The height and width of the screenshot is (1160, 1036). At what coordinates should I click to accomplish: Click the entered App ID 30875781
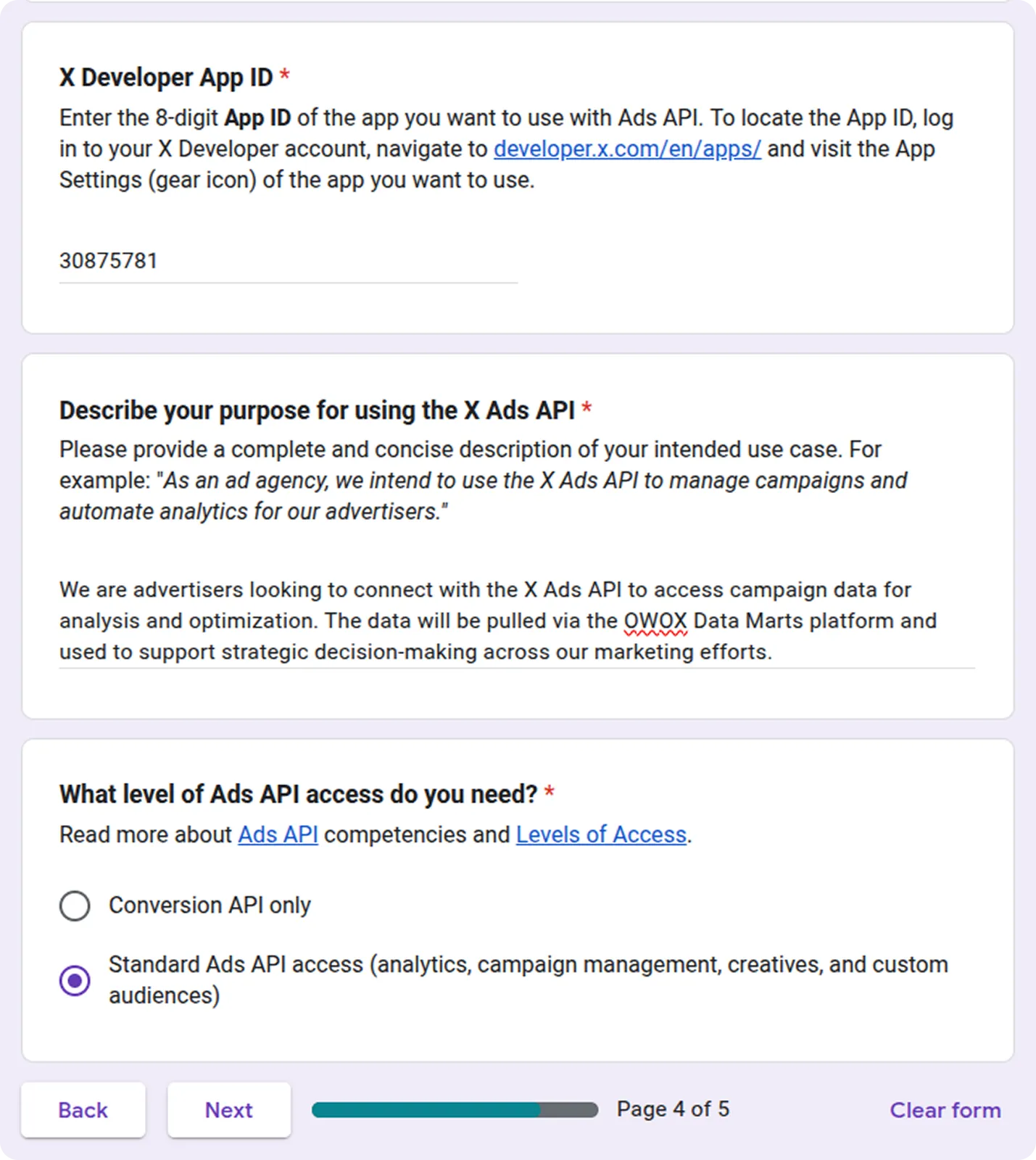(109, 261)
